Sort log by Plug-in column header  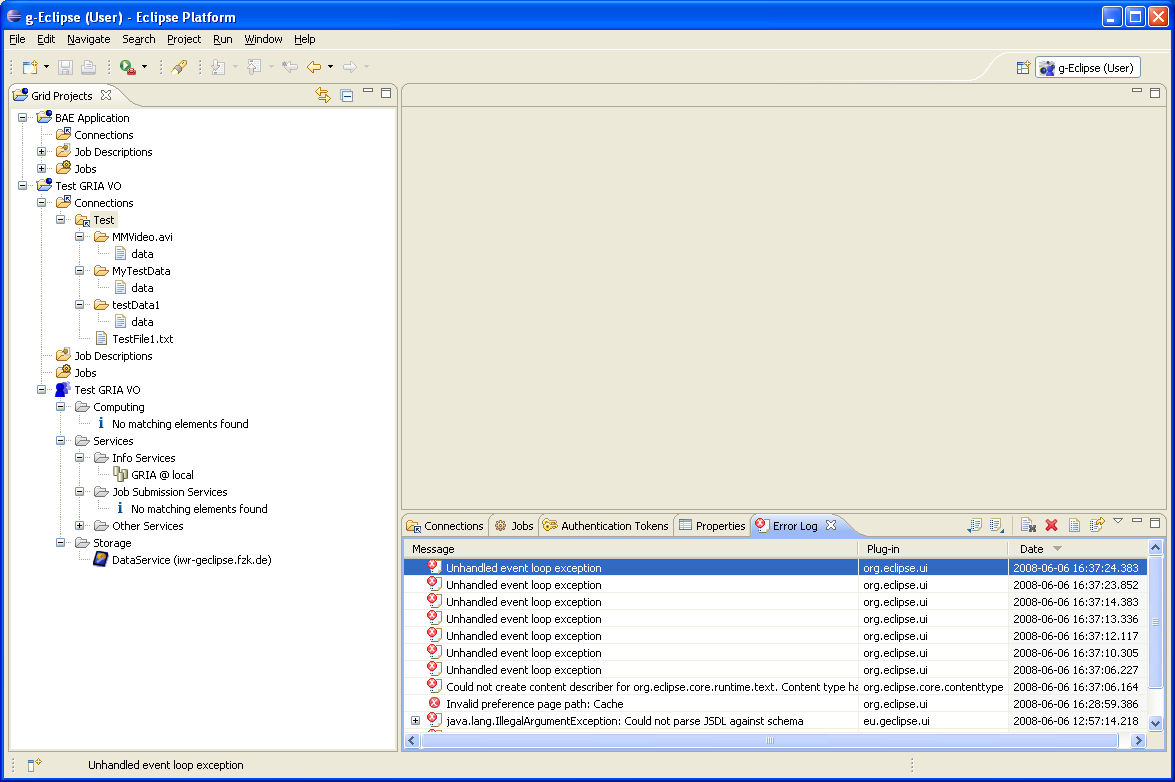tap(933, 549)
